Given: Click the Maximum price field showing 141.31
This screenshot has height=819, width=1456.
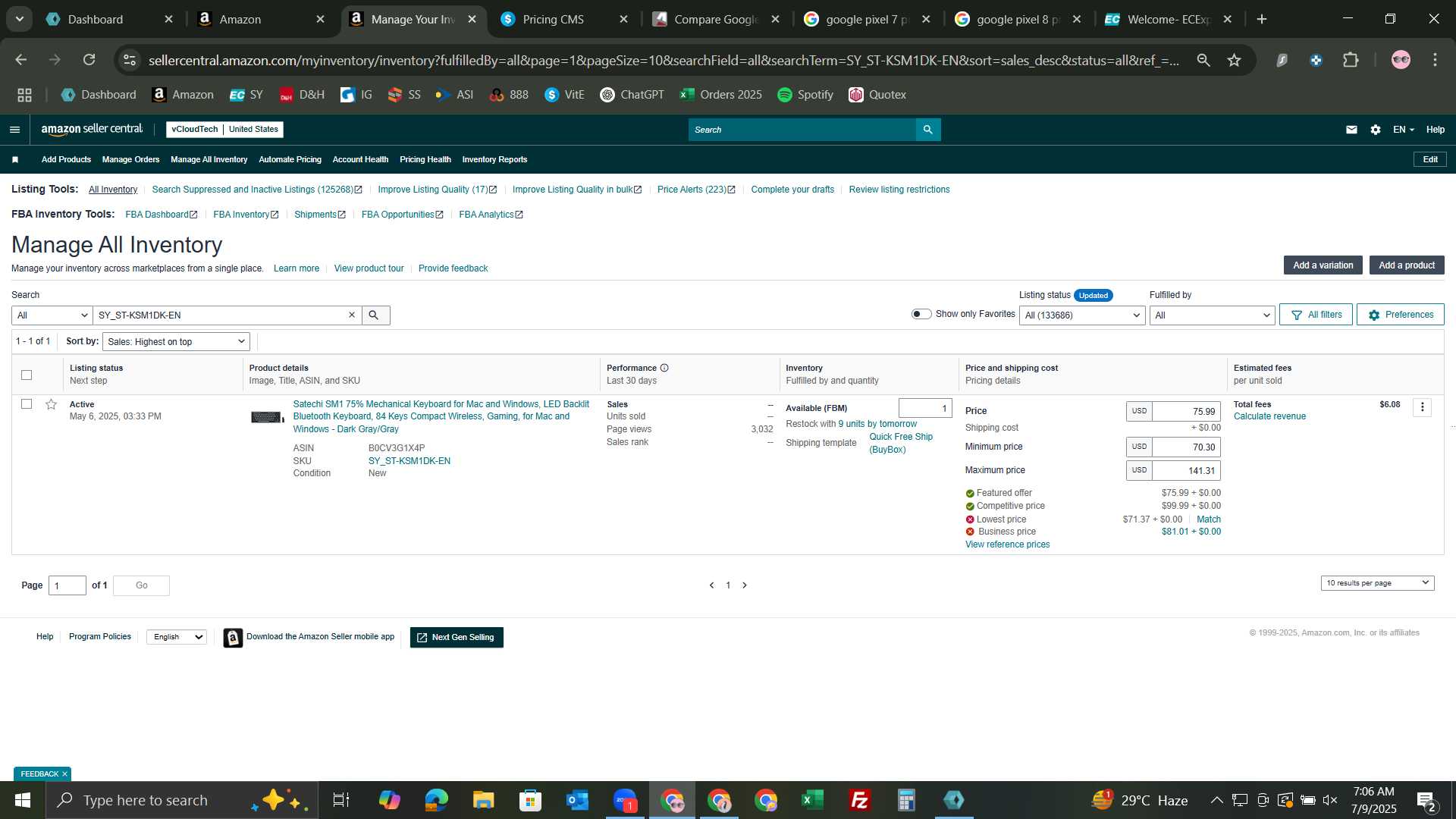Looking at the screenshot, I should pyautogui.click(x=1186, y=471).
